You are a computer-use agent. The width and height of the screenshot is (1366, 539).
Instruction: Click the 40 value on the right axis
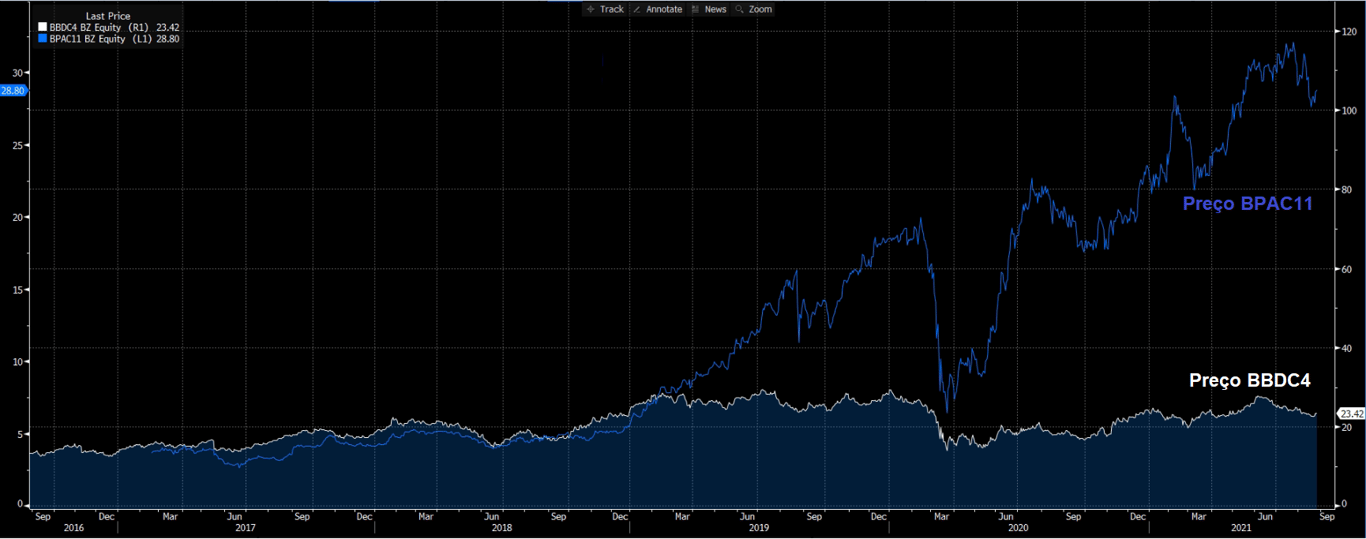1348,348
